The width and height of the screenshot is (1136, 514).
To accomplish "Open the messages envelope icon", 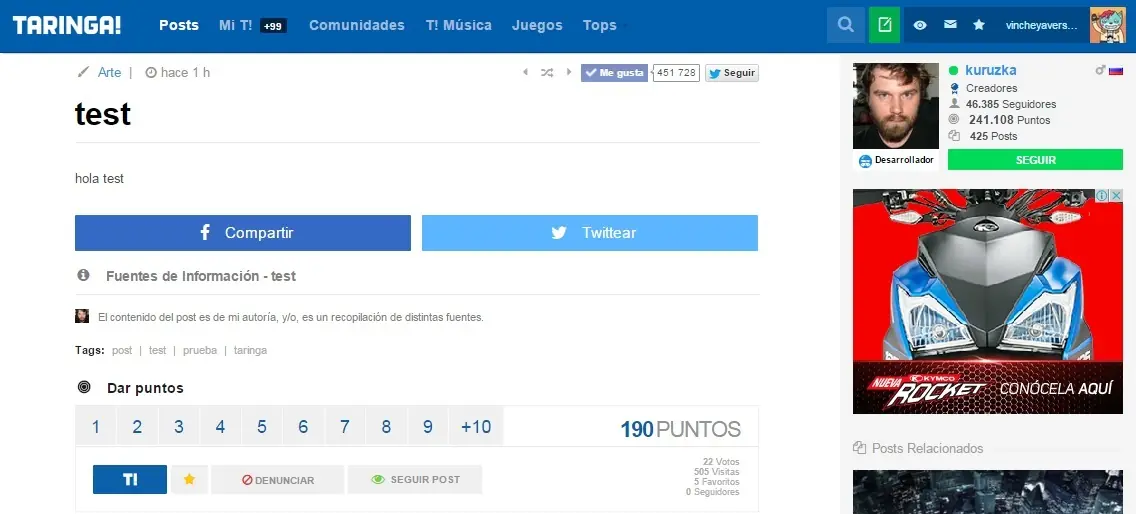I will (x=951, y=25).
